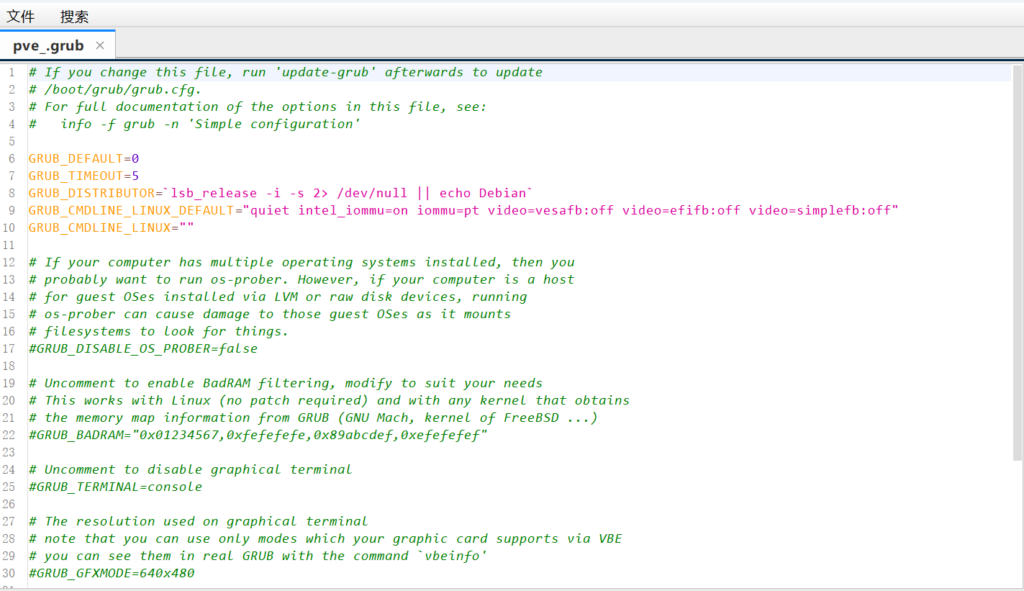Click the #GRUB_BADRAM commented line

(x=258, y=435)
